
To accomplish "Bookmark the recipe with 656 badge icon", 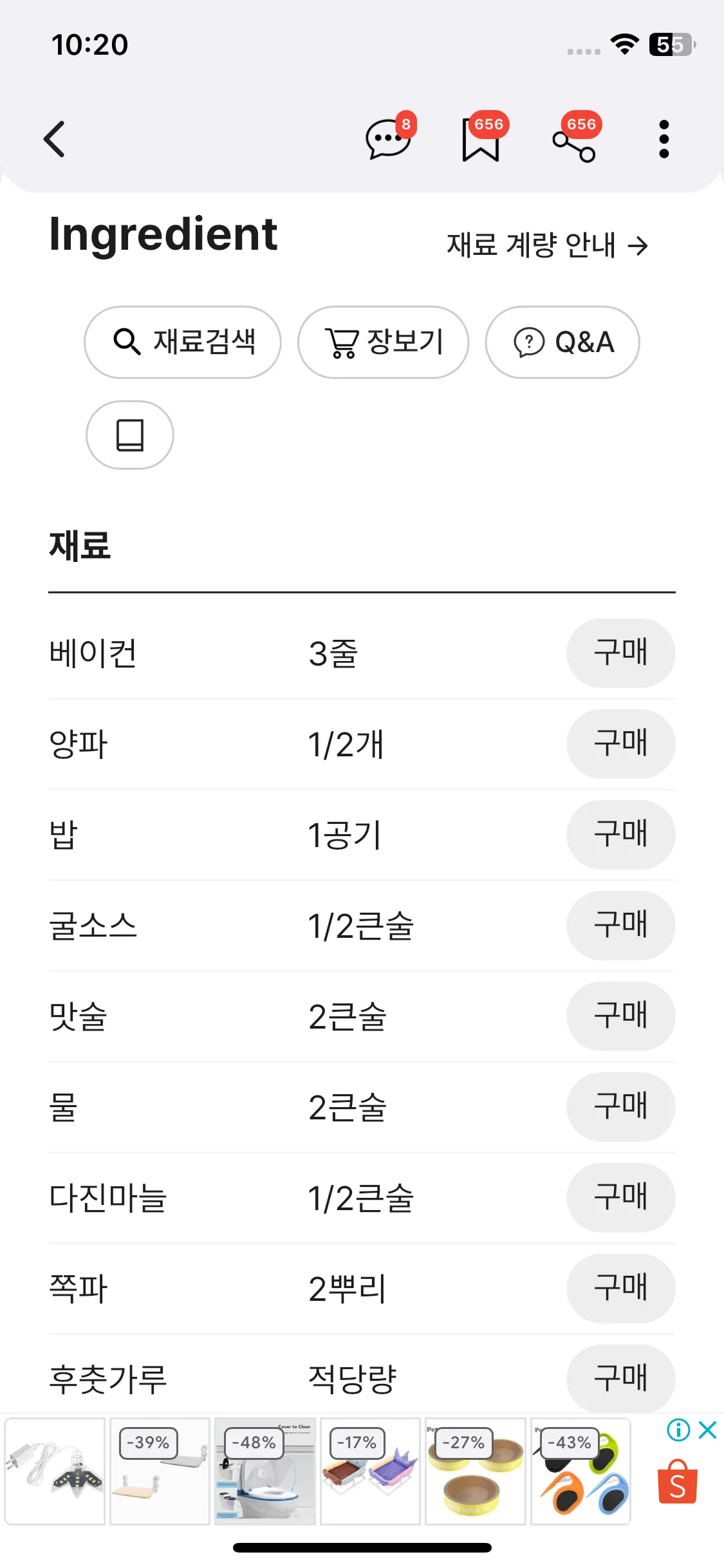I will point(481,139).
